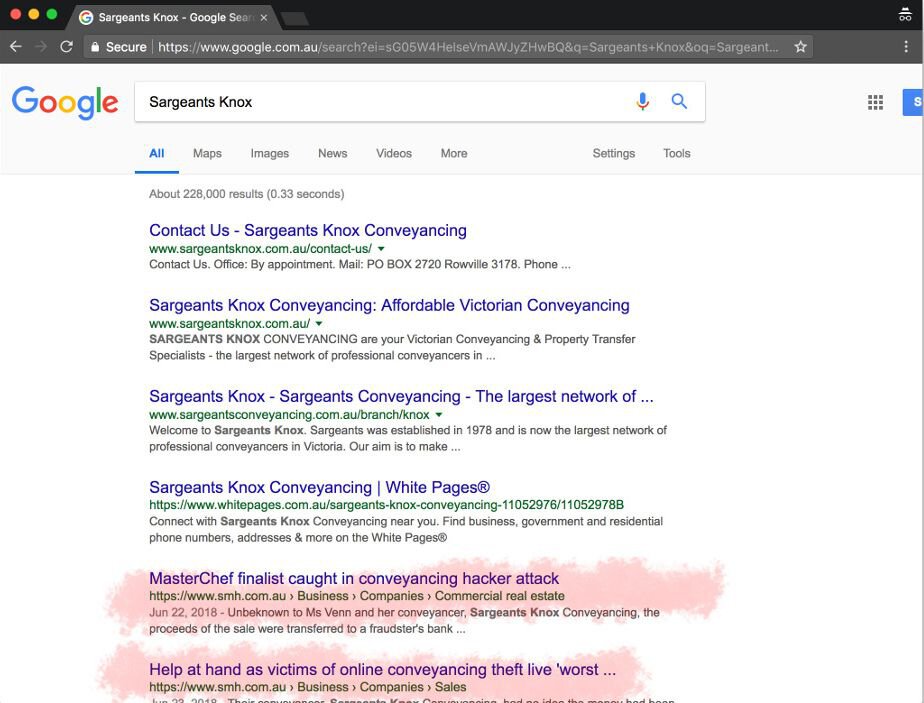Bookmark this page with the star icon

tap(800, 47)
